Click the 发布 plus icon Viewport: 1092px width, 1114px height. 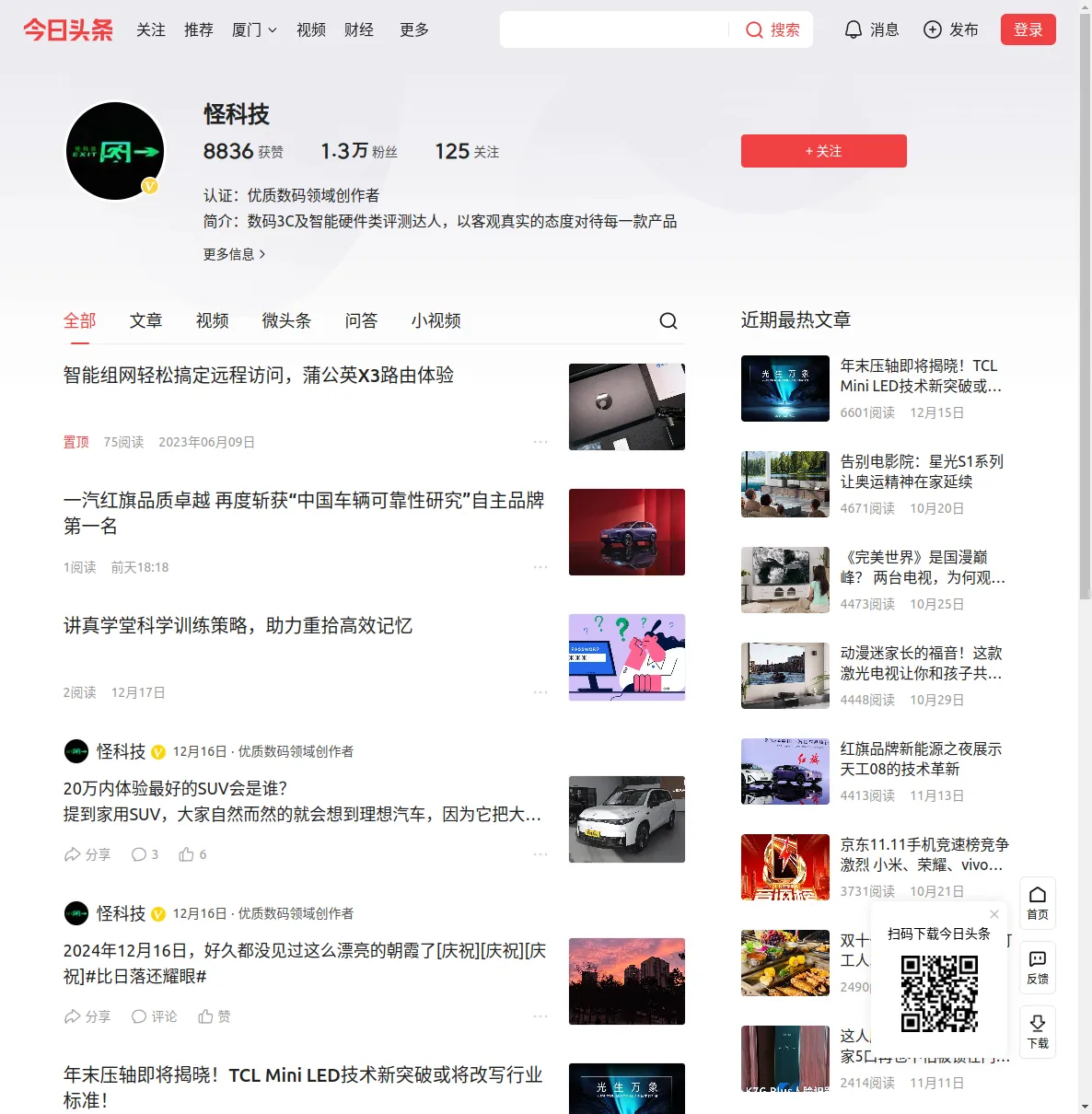(x=933, y=29)
